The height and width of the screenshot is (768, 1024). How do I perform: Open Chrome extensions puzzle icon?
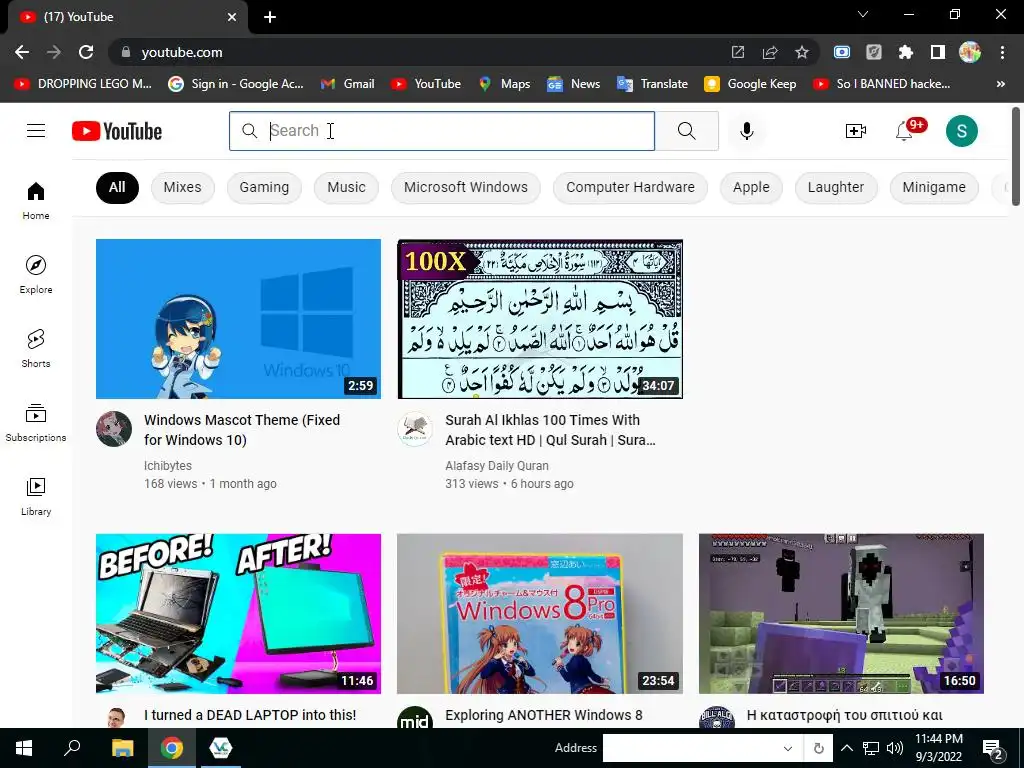coord(905,52)
